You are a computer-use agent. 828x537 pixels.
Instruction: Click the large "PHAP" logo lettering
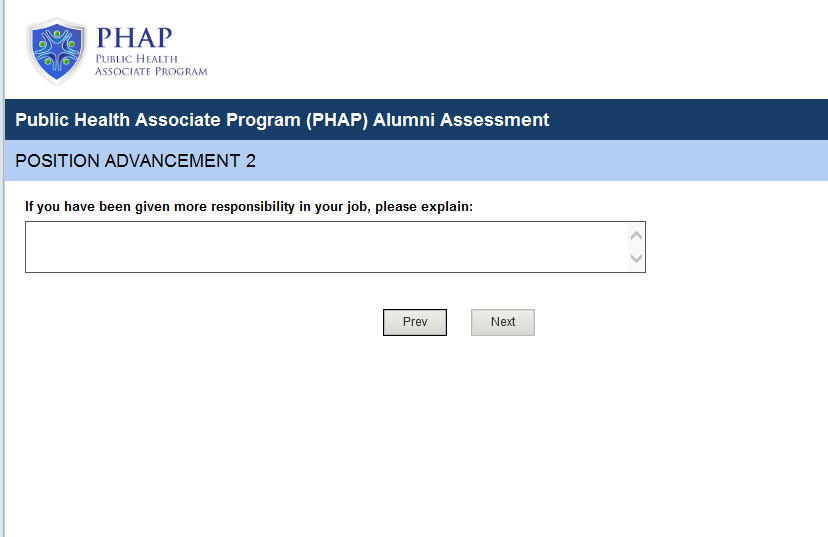coord(134,38)
